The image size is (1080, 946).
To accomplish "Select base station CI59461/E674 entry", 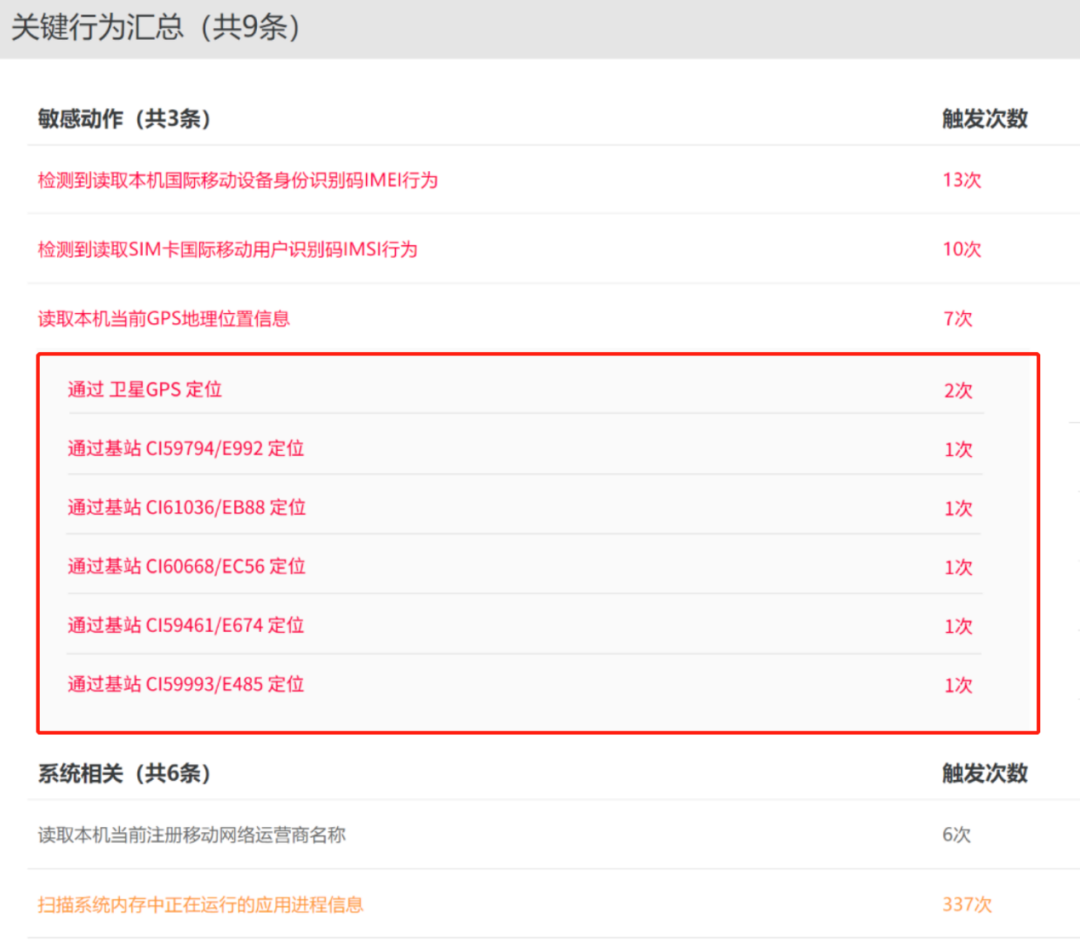I will pyautogui.click(x=186, y=626).
